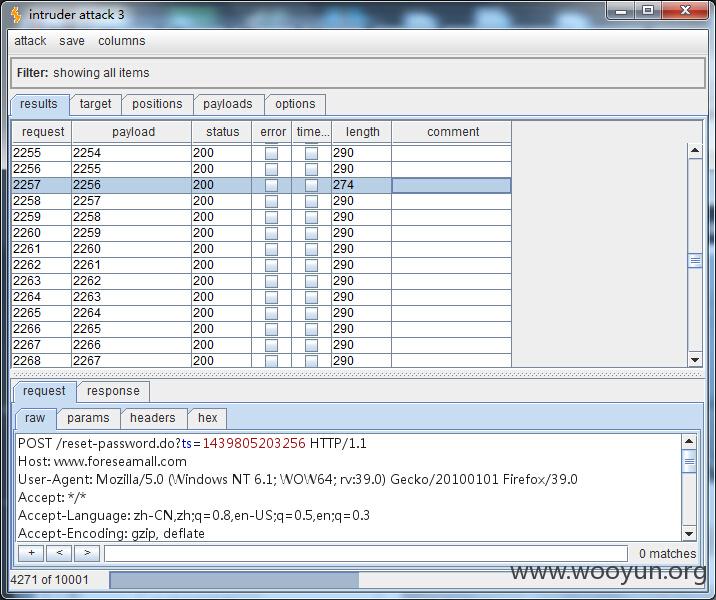716x600 pixels.
Task: Click the results table scrollbar thumb
Action: [695, 261]
